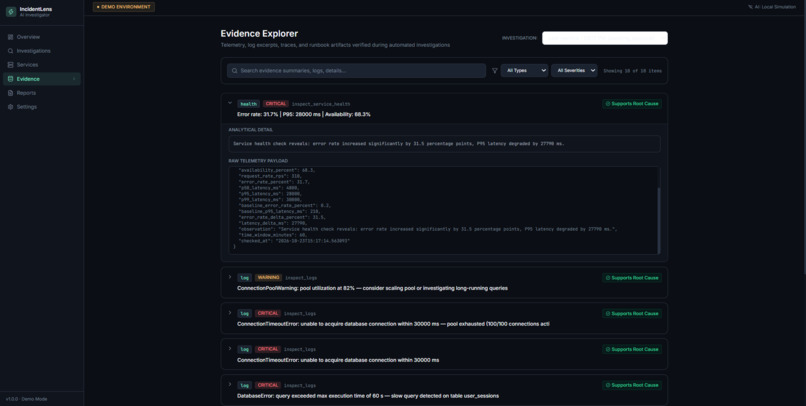Viewport: 806px width, 406px height.
Task: Click the 'slow query detected on table user_sessions' text
Action: point(443,396)
